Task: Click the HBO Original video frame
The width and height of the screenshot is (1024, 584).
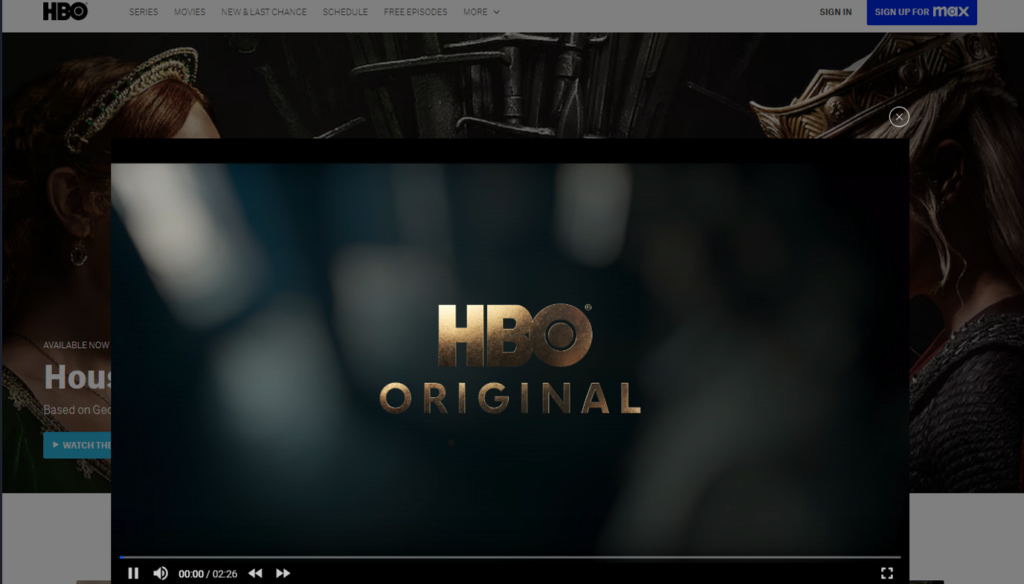Action: click(x=510, y=358)
